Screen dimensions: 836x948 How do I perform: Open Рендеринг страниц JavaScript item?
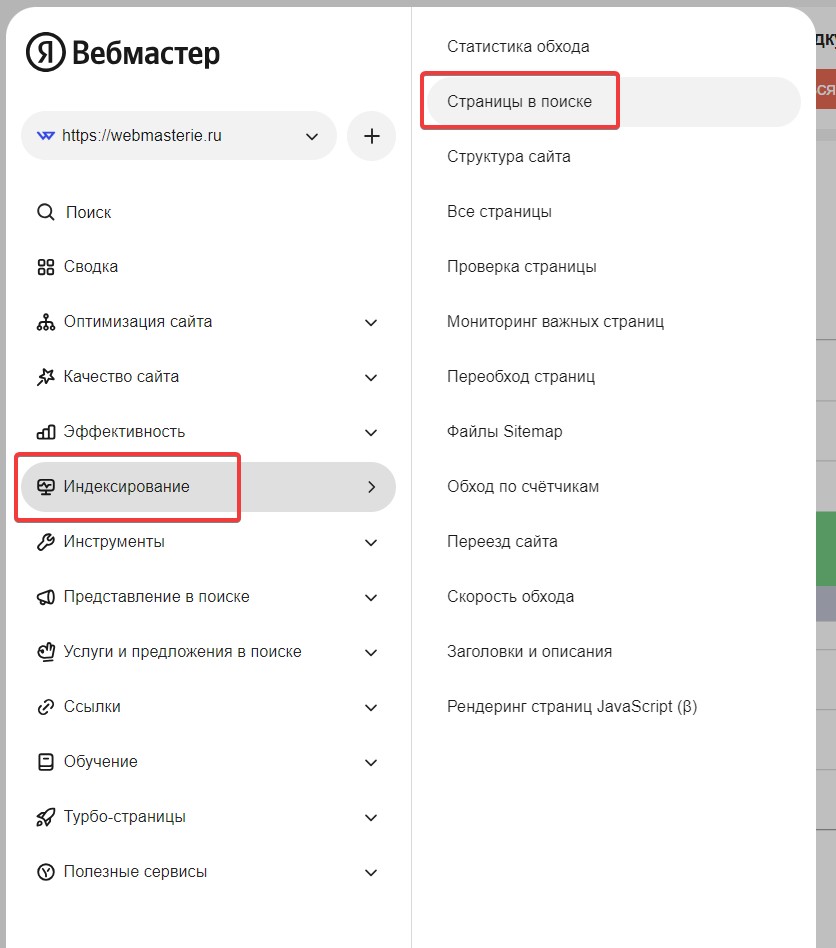click(571, 707)
